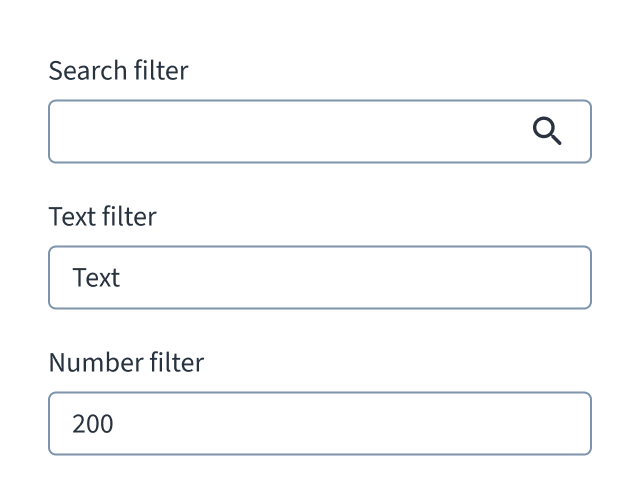Focus the Search filter input box
The height and width of the screenshot is (503, 640).
pyautogui.click(x=320, y=131)
